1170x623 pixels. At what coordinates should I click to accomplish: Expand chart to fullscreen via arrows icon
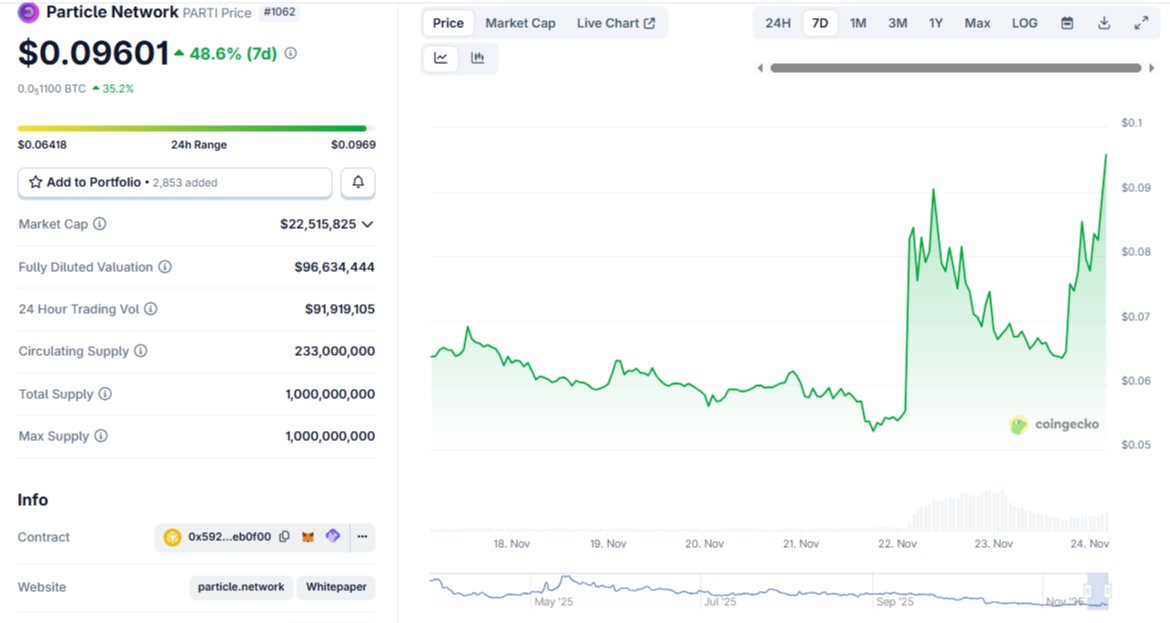click(x=1142, y=22)
